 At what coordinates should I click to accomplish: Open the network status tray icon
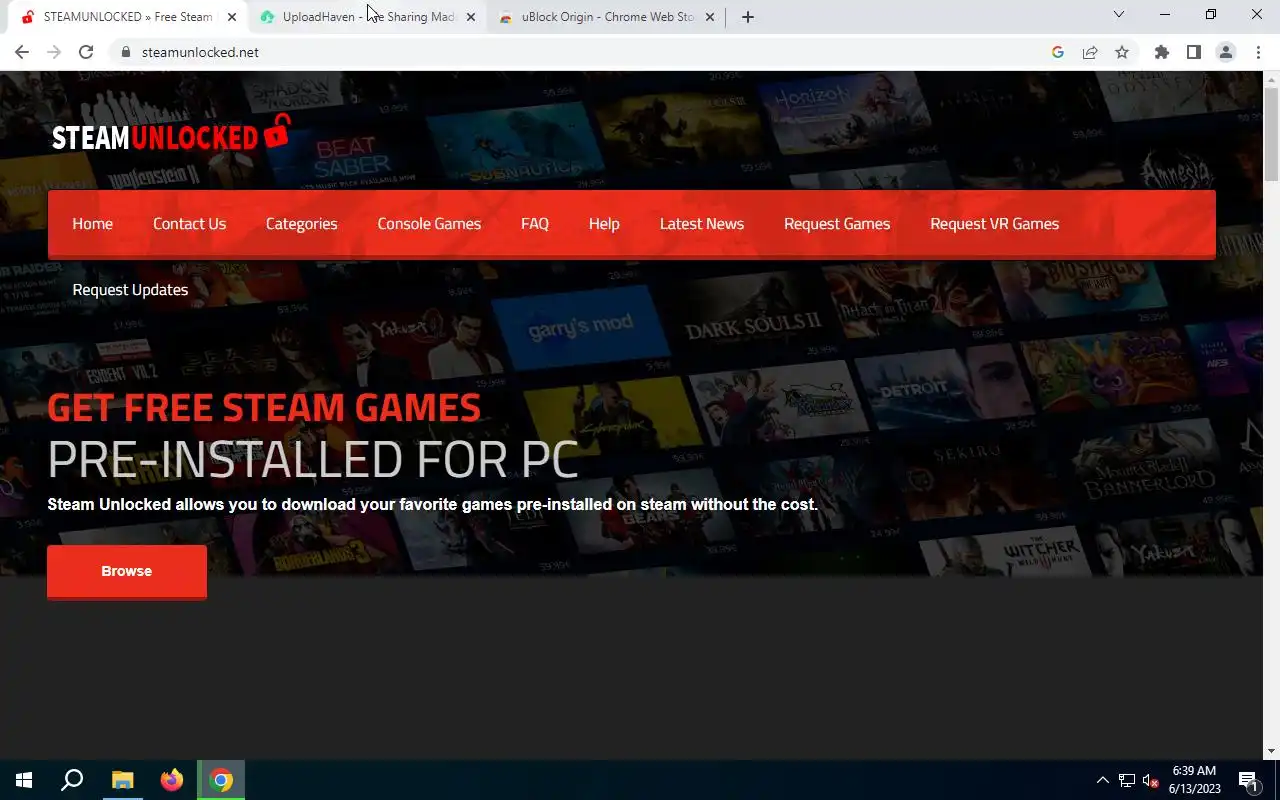1127,780
